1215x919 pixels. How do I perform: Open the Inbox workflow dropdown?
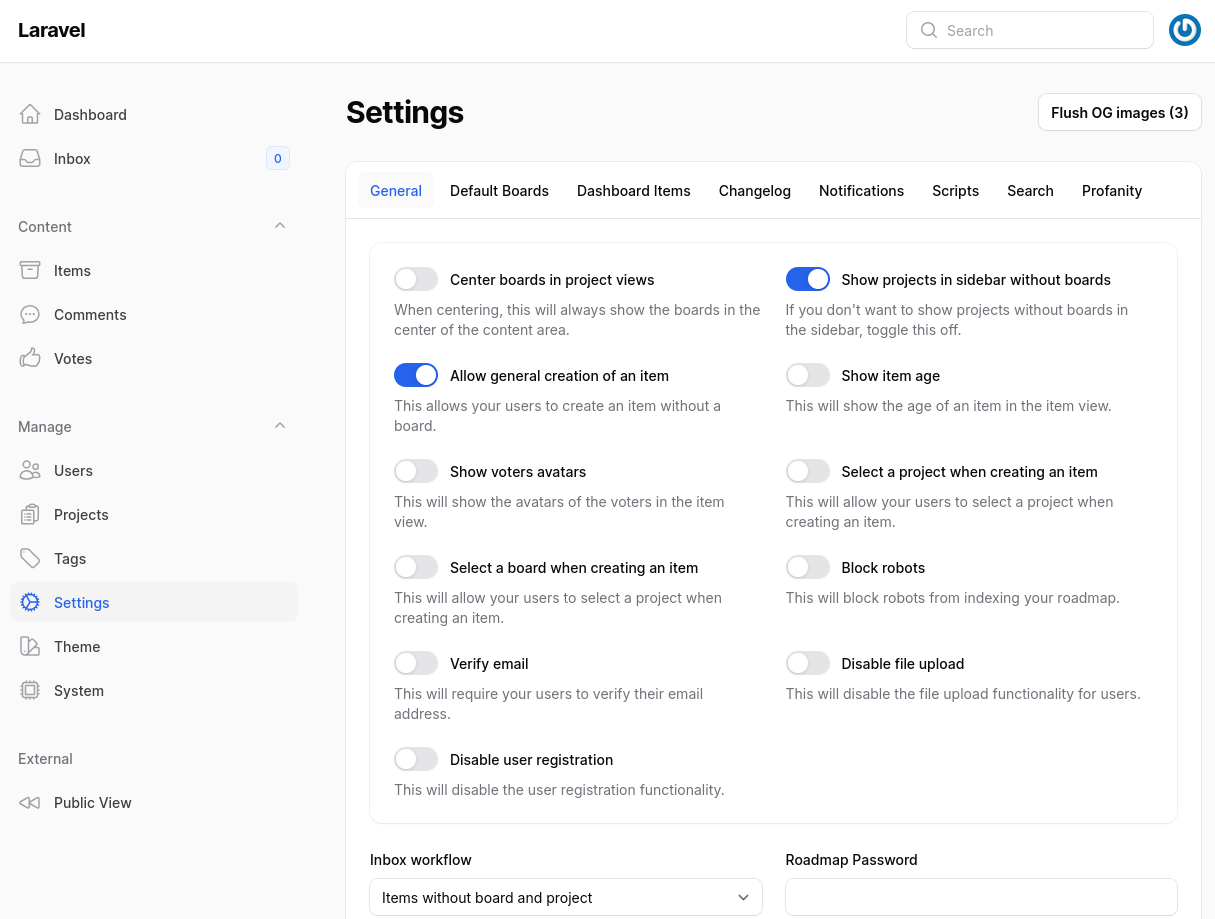(x=566, y=897)
